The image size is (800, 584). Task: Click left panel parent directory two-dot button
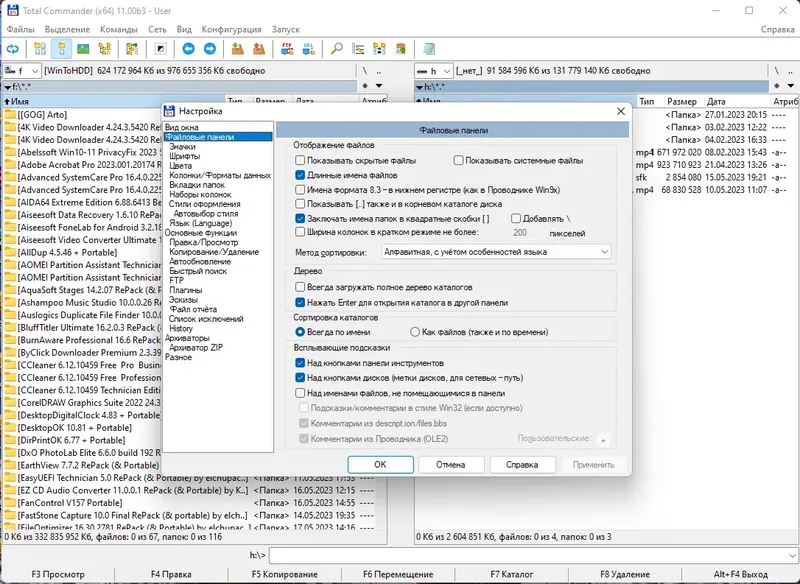point(379,70)
